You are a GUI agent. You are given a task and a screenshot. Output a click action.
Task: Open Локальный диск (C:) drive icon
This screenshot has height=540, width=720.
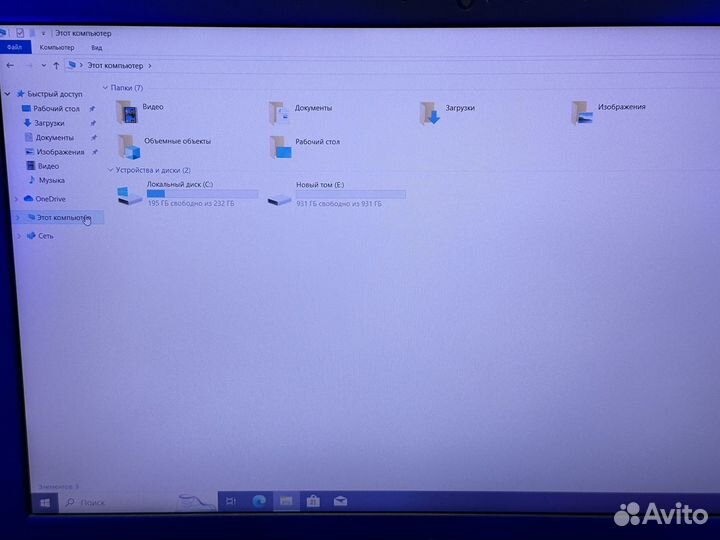(129, 196)
